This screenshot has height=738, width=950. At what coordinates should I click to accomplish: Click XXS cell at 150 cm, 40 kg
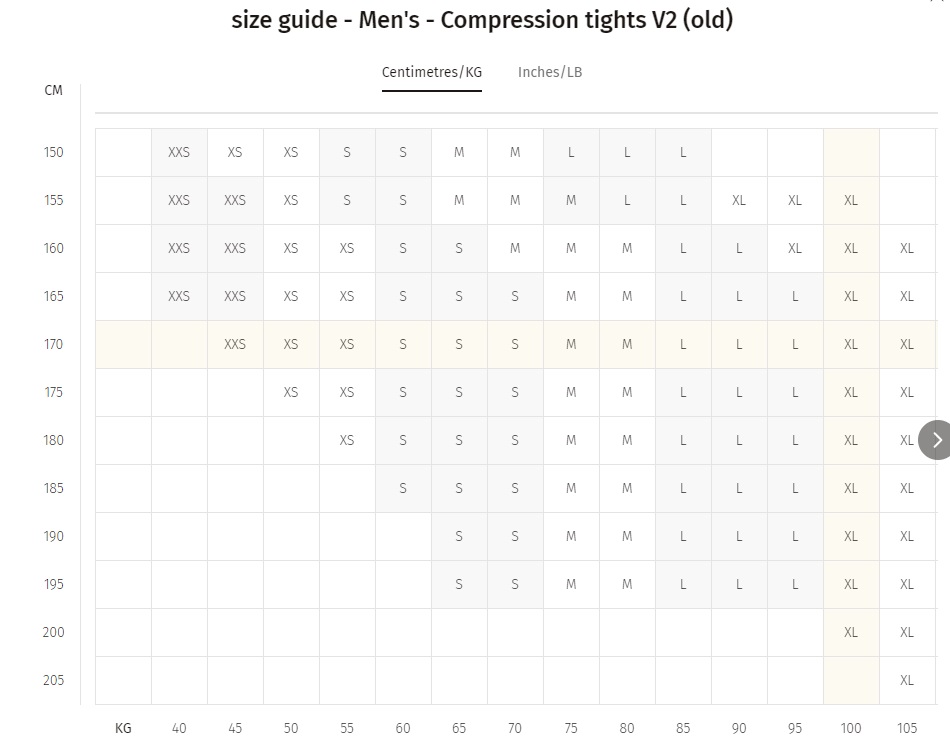[x=179, y=152]
